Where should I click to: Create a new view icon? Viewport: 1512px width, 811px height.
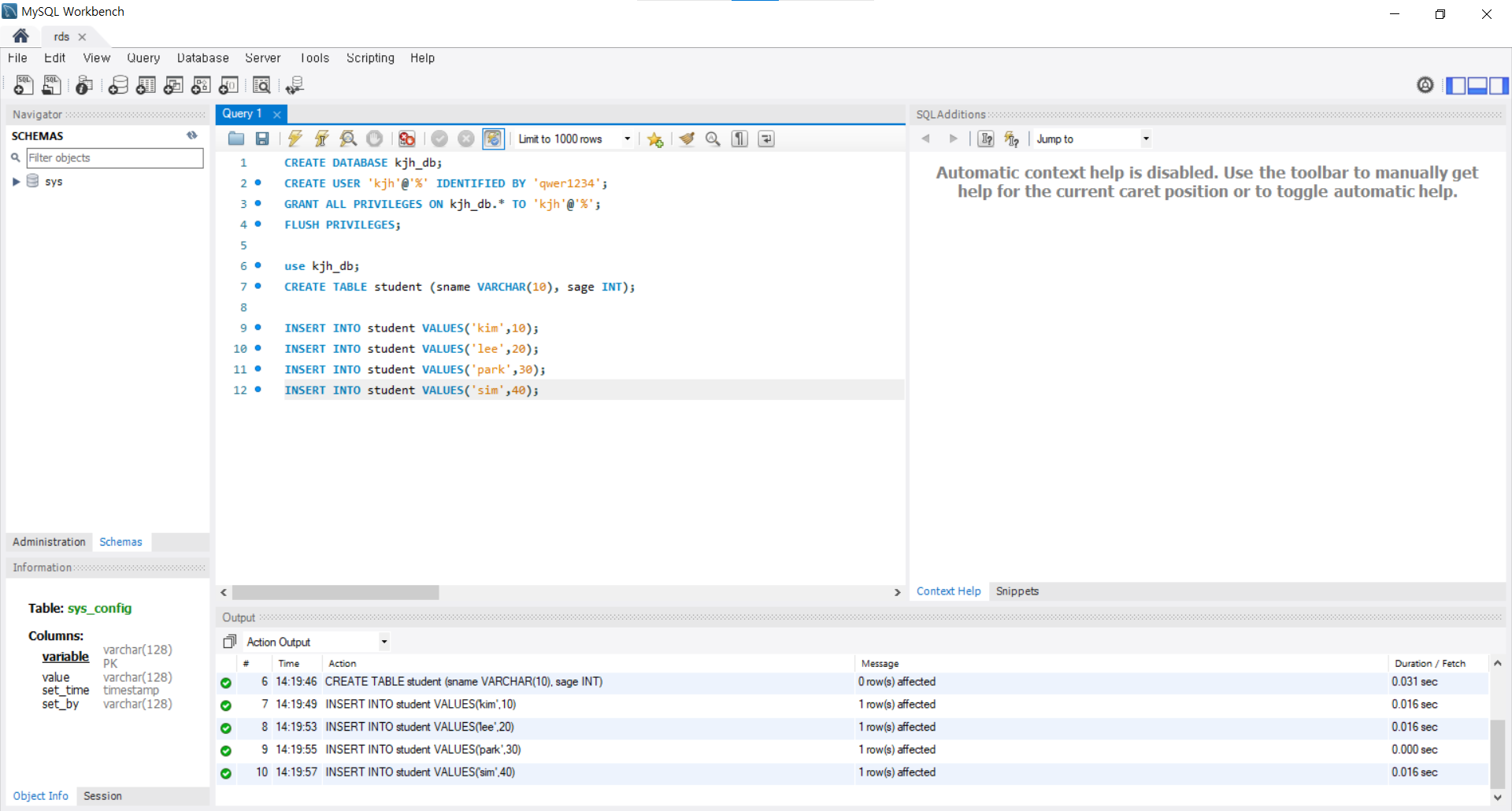tap(173, 85)
